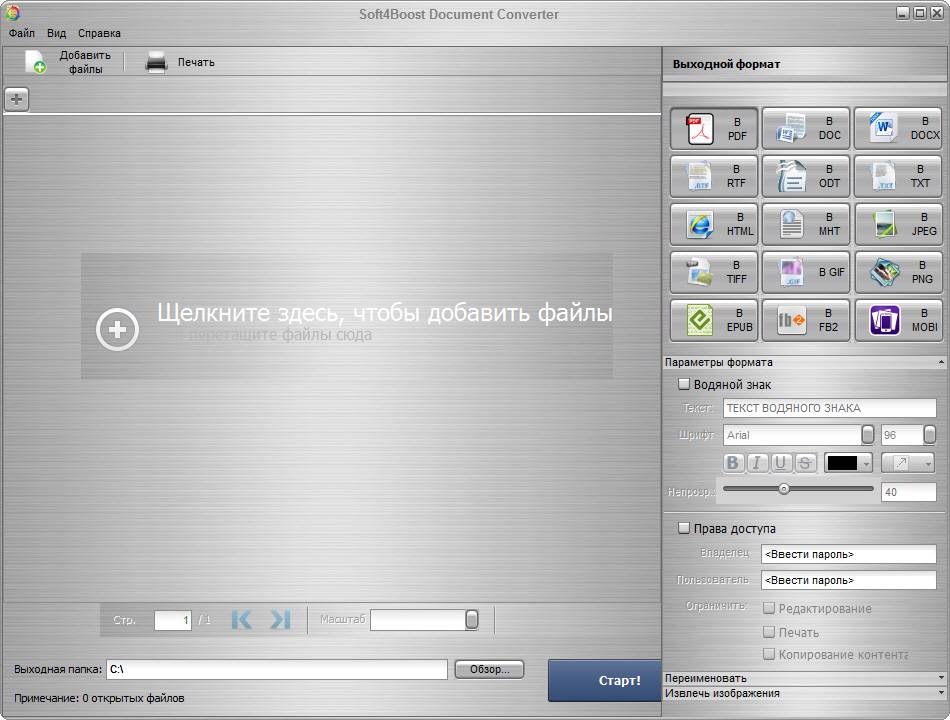950x720 pixels.
Task: Open the watermark color dropdown
Action: tap(865, 463)
